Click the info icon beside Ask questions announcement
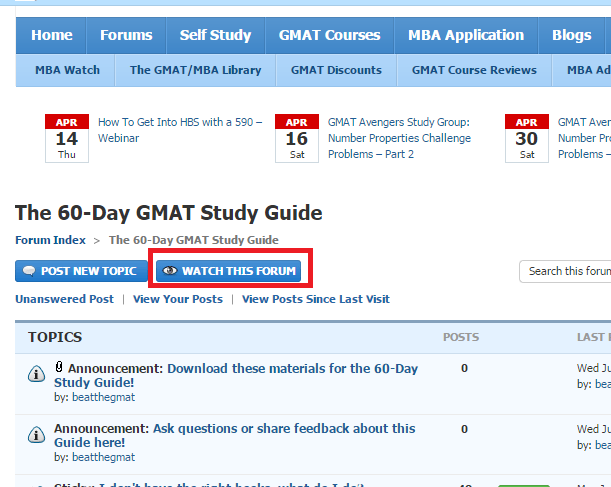This screenshot has width=611, height=487. [36, 434]
